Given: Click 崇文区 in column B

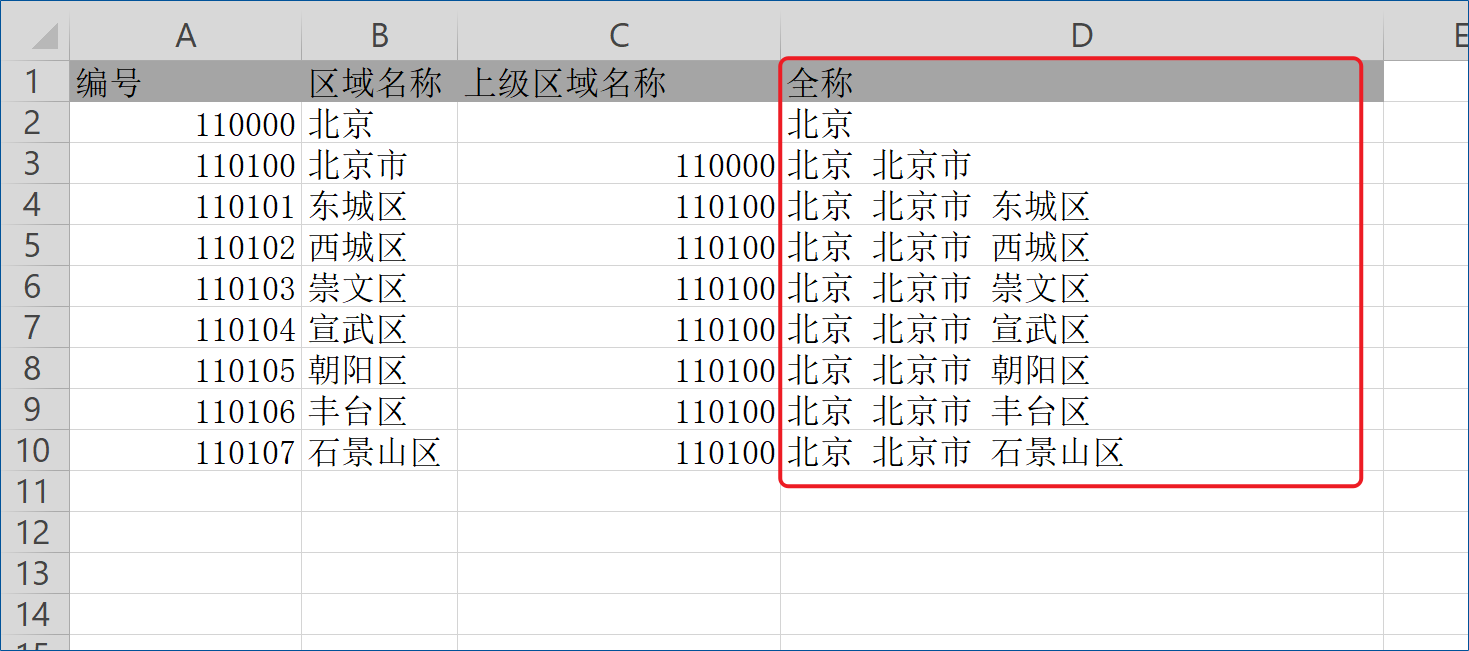Looking at the screenshot, I should tap(379, 286).
